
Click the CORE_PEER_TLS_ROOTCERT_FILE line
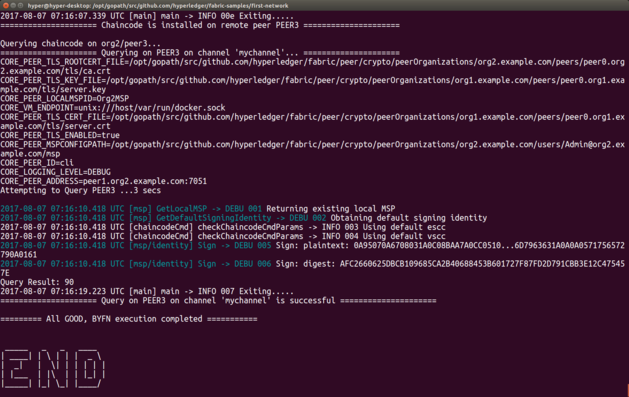point(312,67)
